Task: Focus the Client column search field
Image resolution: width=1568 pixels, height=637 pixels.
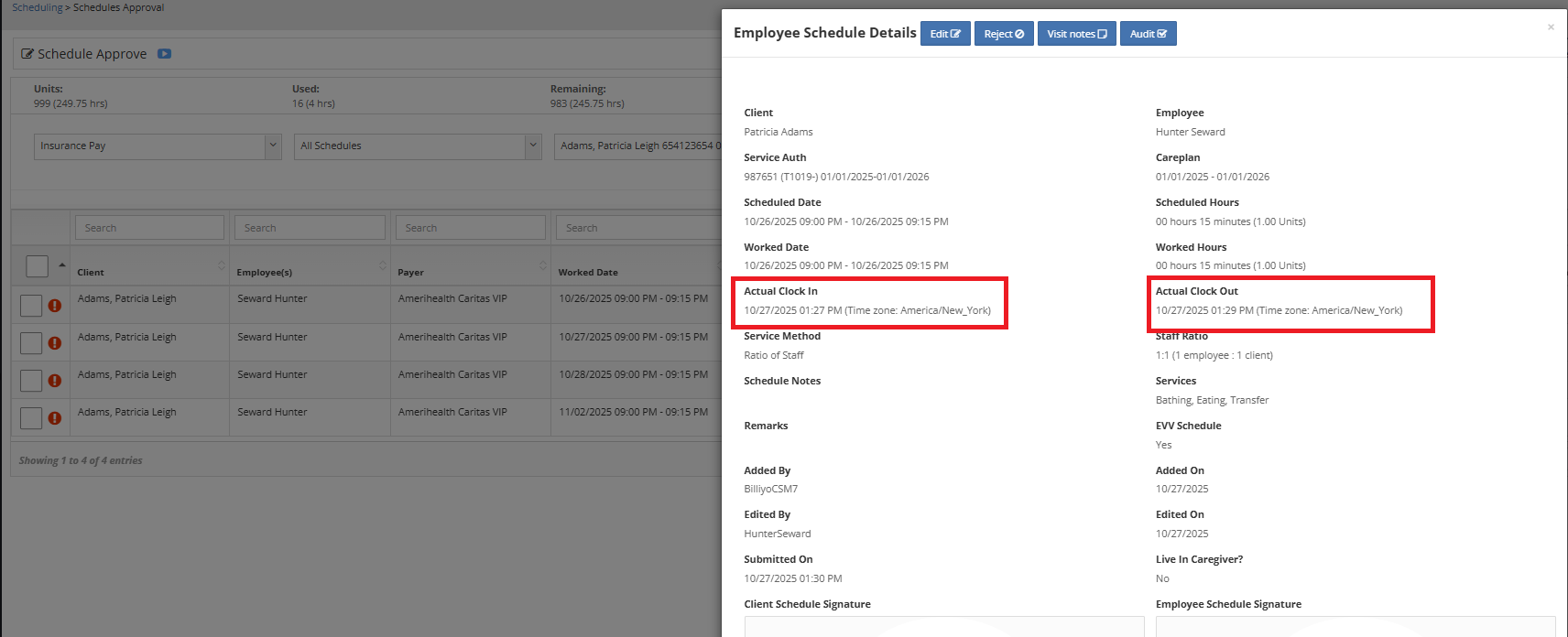Action: click(149, 228)
